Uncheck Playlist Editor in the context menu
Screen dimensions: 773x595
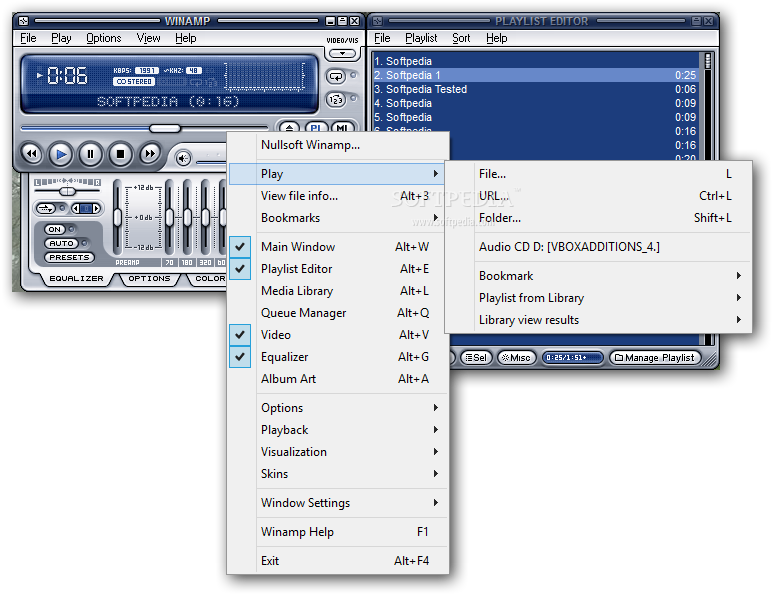coord(338,269)
